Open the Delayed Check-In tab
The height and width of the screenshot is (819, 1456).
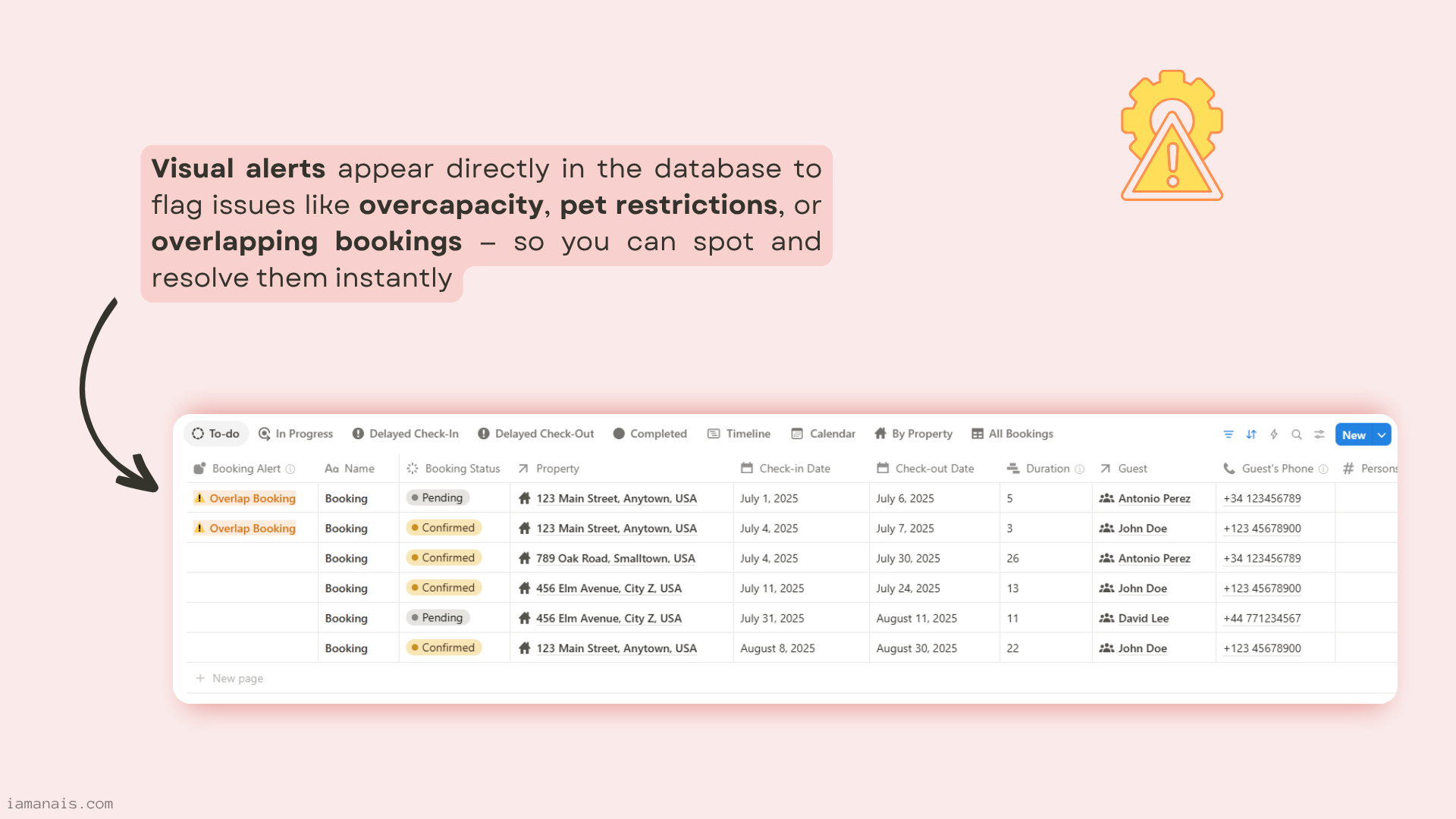pyautogui.click(x=406, y=434)
